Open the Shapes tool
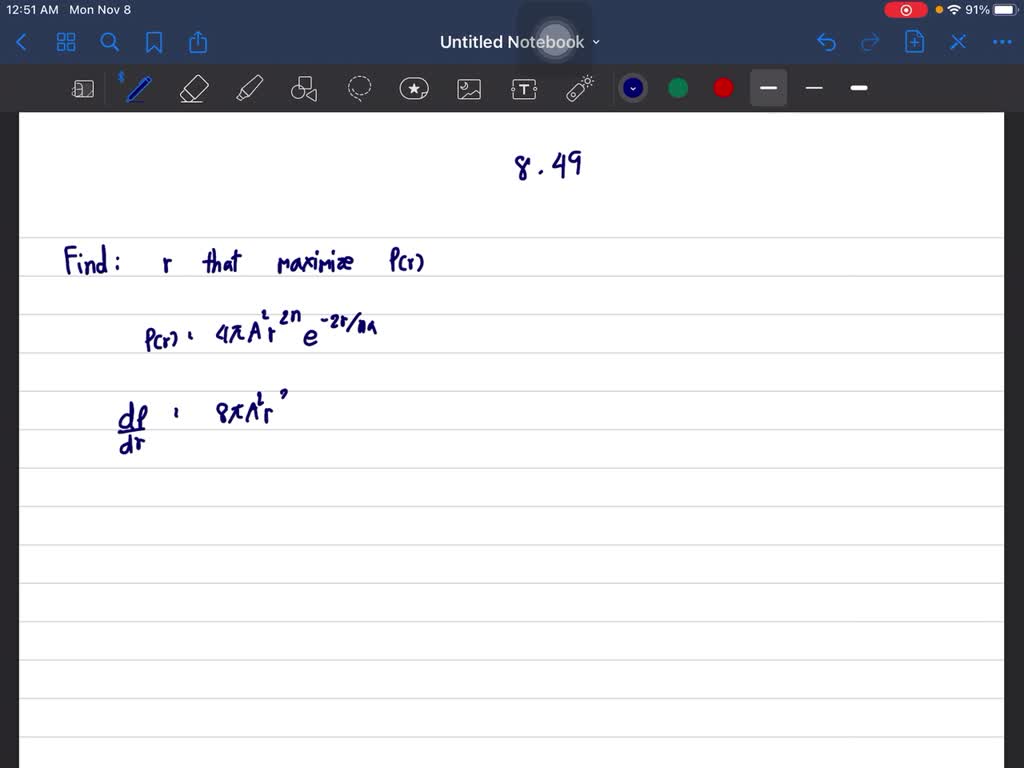This screenshot has width=1024, height=768. pyautogui.click(x=304, y=88)
